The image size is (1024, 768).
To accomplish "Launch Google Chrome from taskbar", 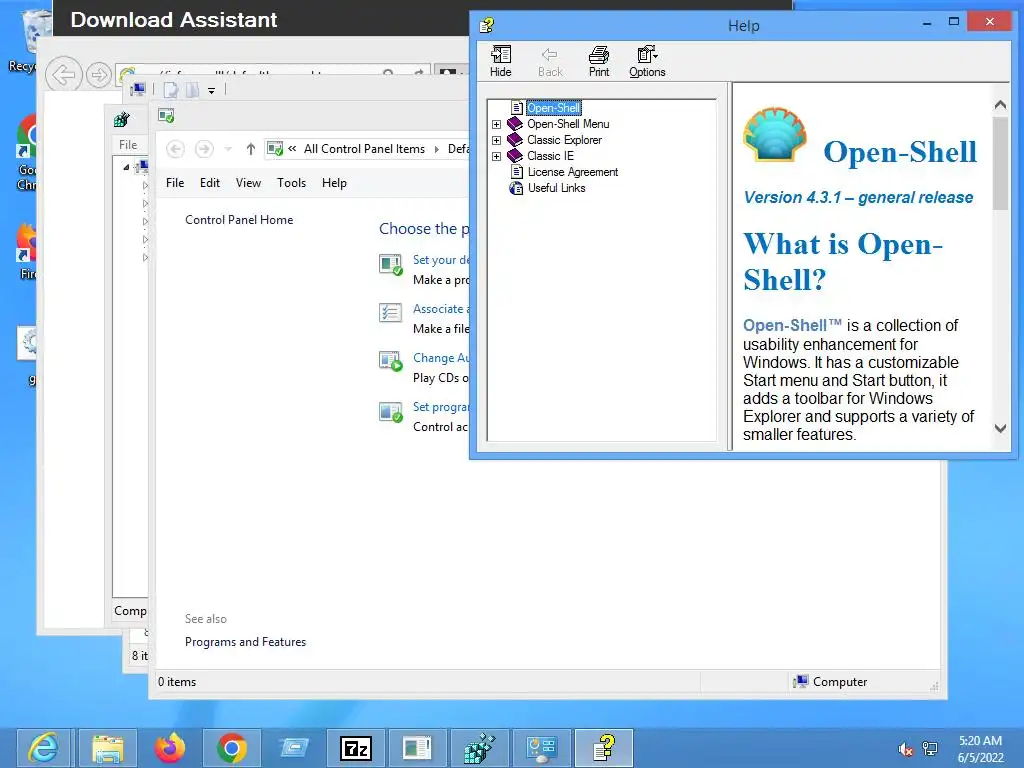I will [231, 748].
